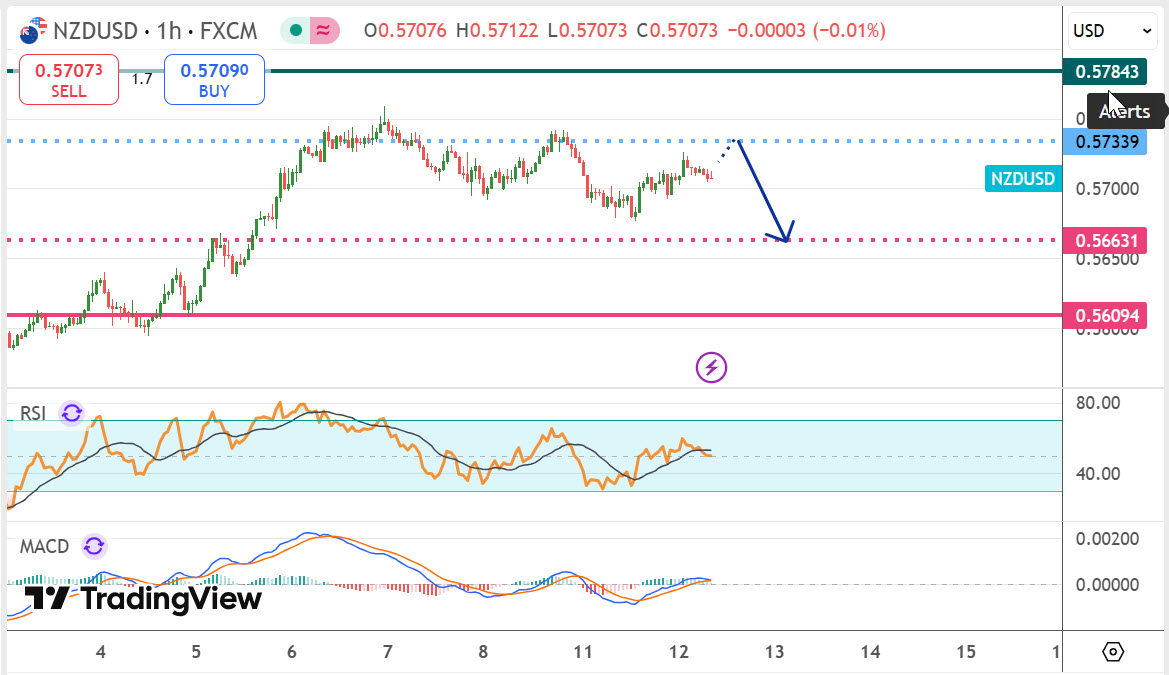Click the NZDUSD price tag label
This screenshot has width=1169, height=675.
click(x=1023, y=179)
